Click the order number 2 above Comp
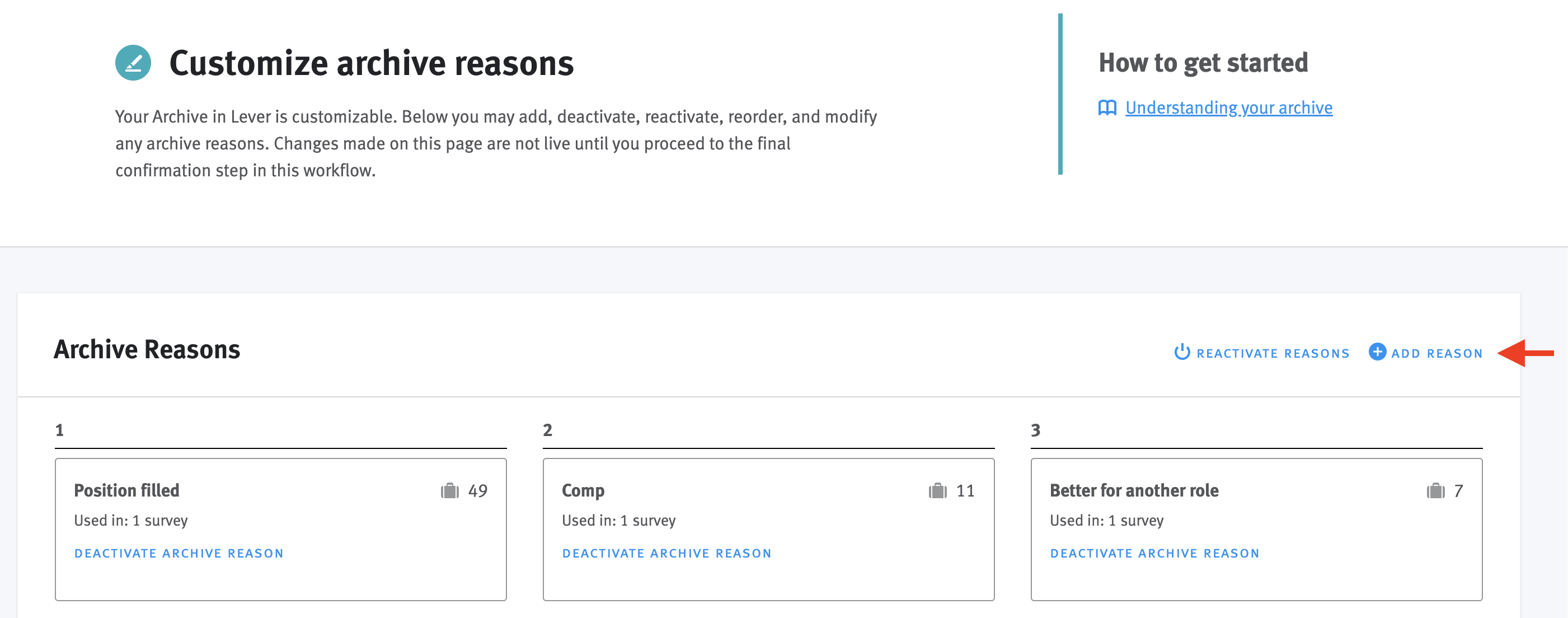 click(547, 429)
